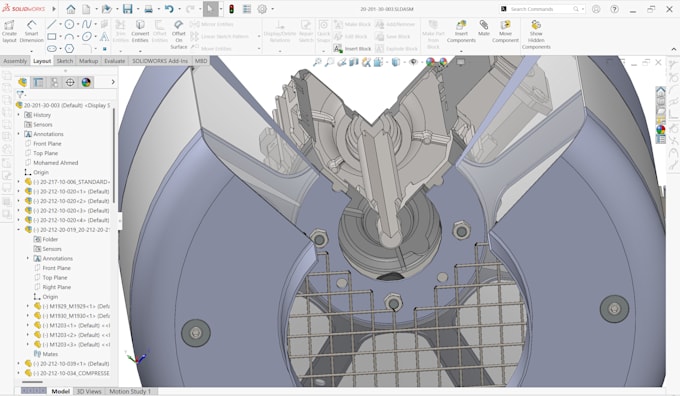Select the Smart Dimension tool

point(31,32)
